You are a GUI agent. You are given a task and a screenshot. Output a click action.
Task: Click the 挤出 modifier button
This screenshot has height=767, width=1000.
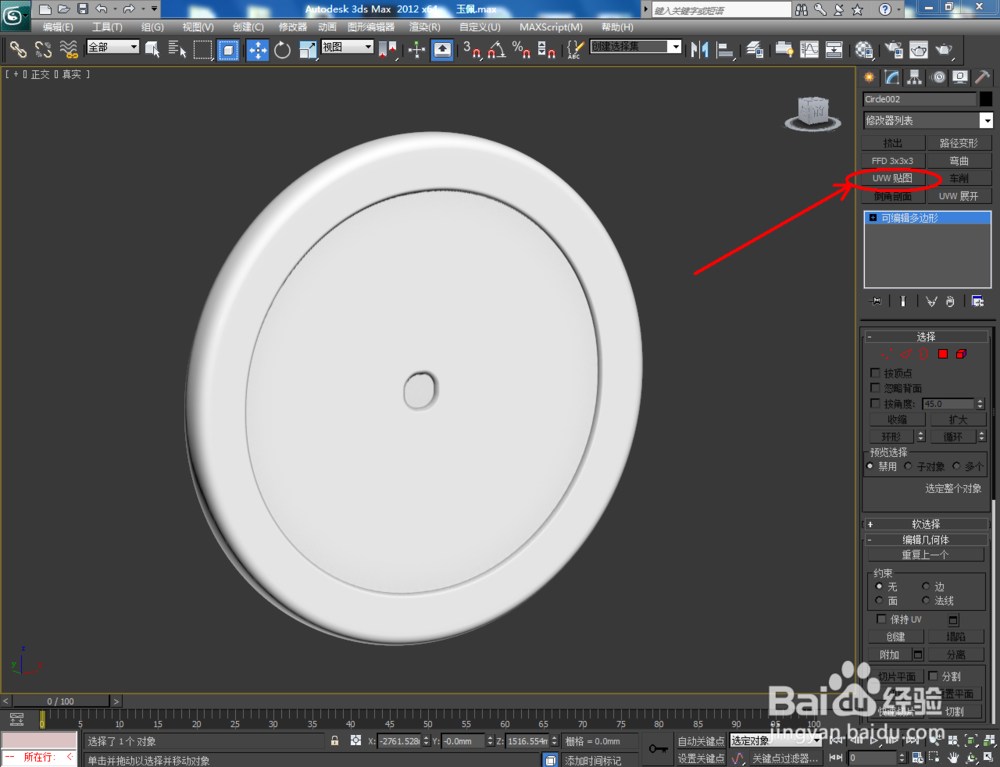click(893, 143)
